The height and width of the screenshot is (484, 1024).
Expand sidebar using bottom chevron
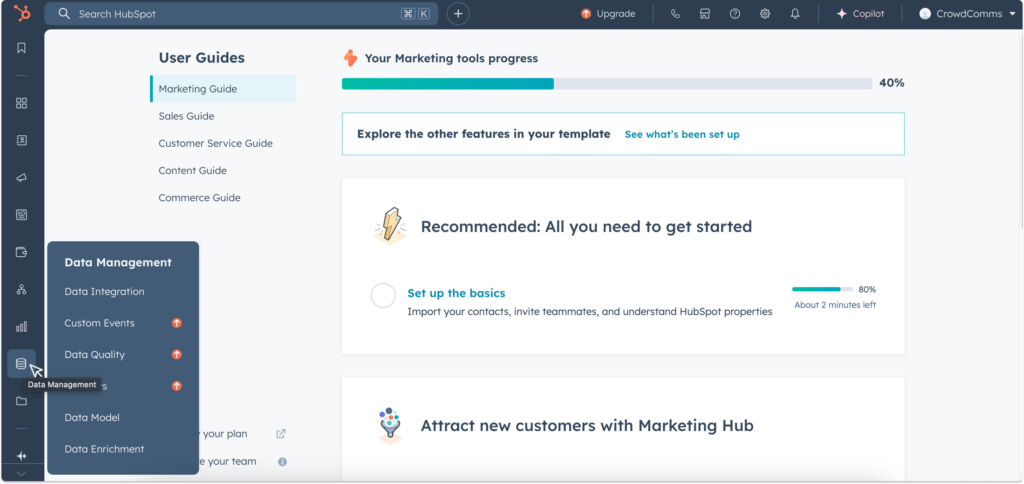[x=22, y=473]
